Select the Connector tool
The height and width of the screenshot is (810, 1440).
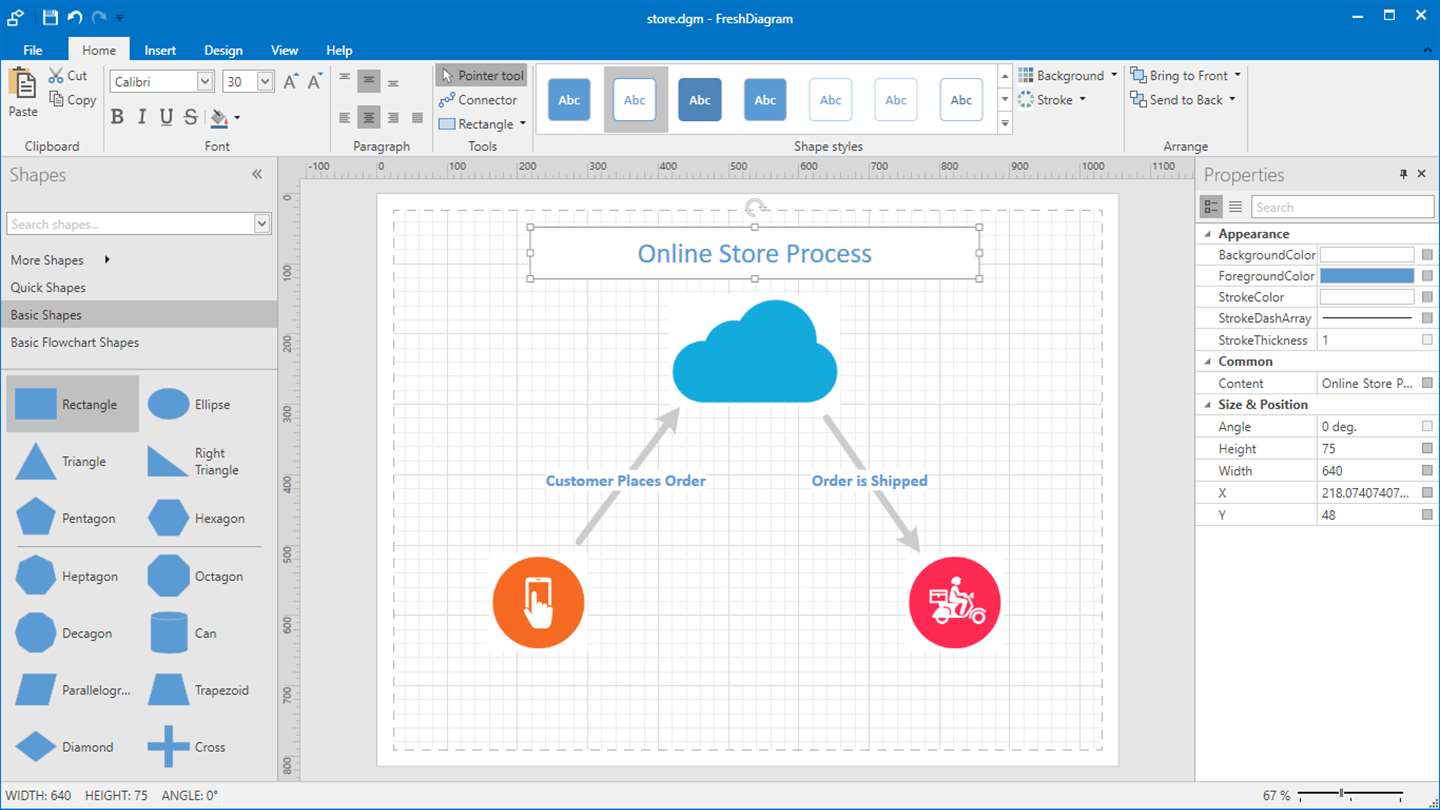point(478,100)
